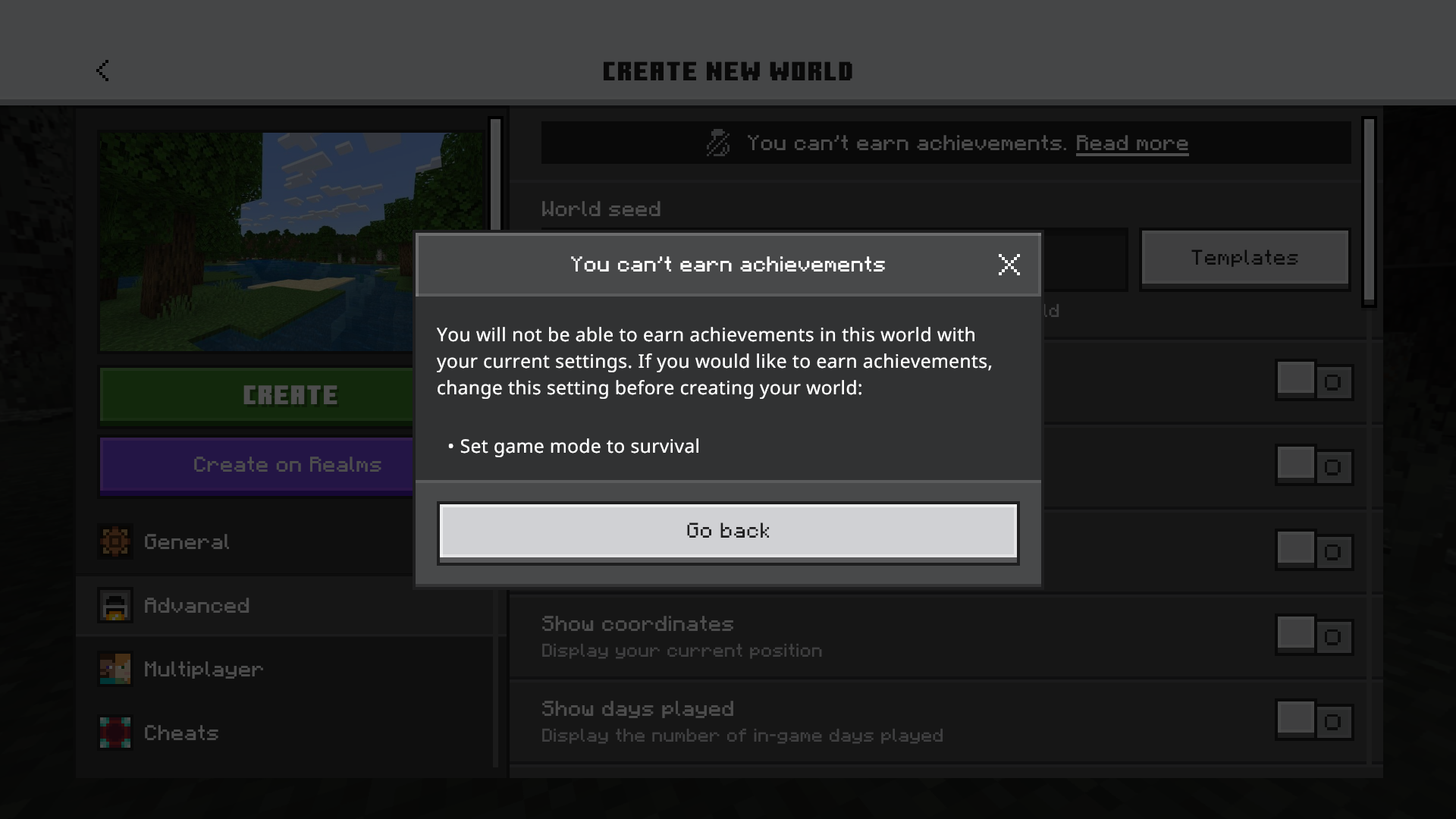Select the Multiplayer tab label

point(203,669)
